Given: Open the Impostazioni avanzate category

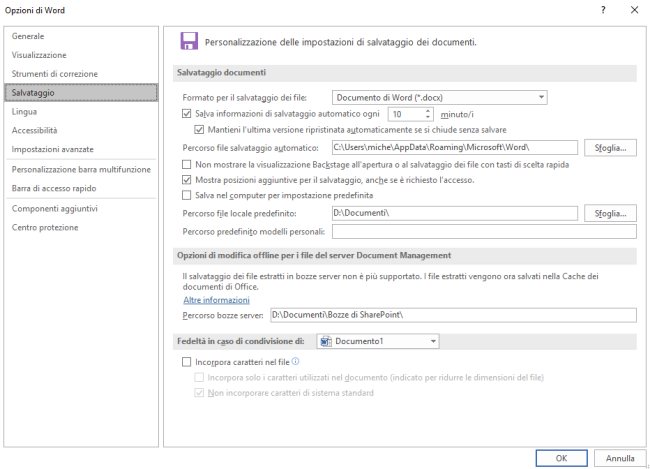Looking at the screenshot, I should (x=53, y=149).
